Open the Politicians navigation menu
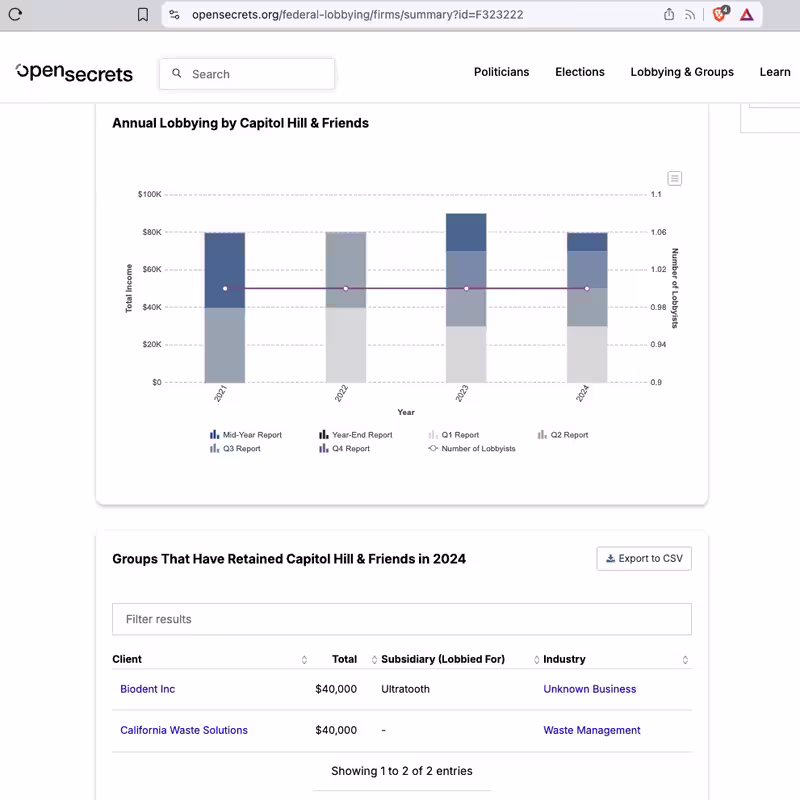The height and width of the screenshot is (800, 800). coord(502,72)
